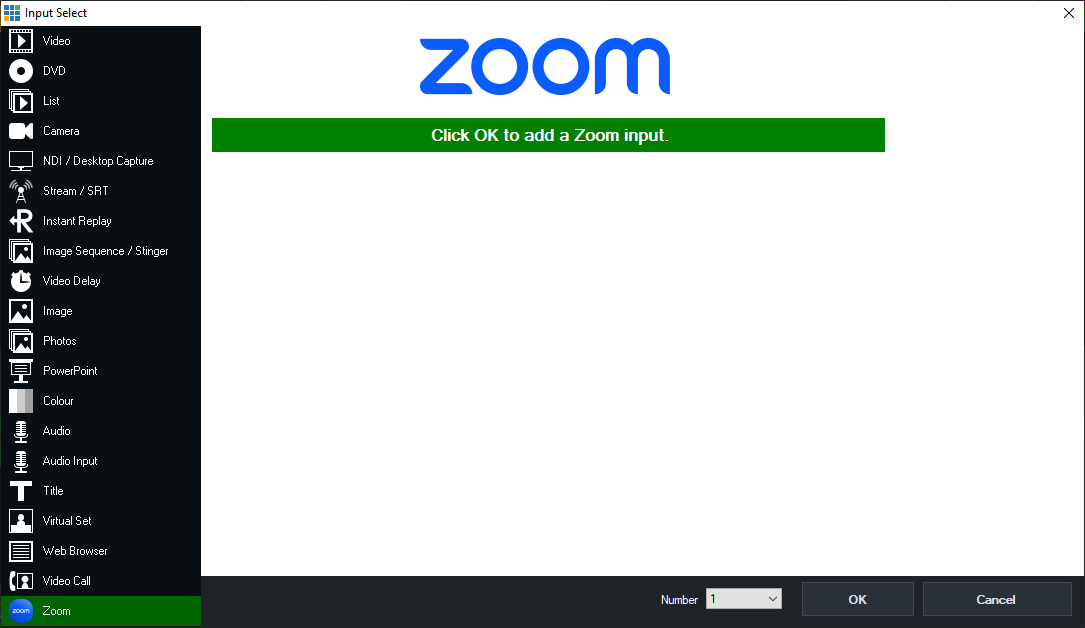Select the Video Delay clock icon

click(x=21, y=281)
